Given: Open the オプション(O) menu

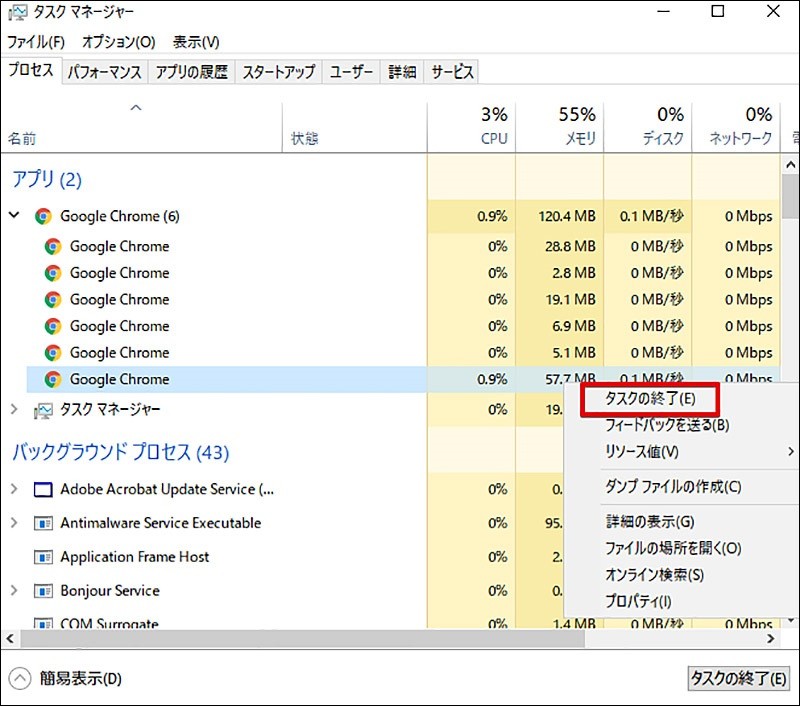Looking at the screenshot, I should 118,42.
